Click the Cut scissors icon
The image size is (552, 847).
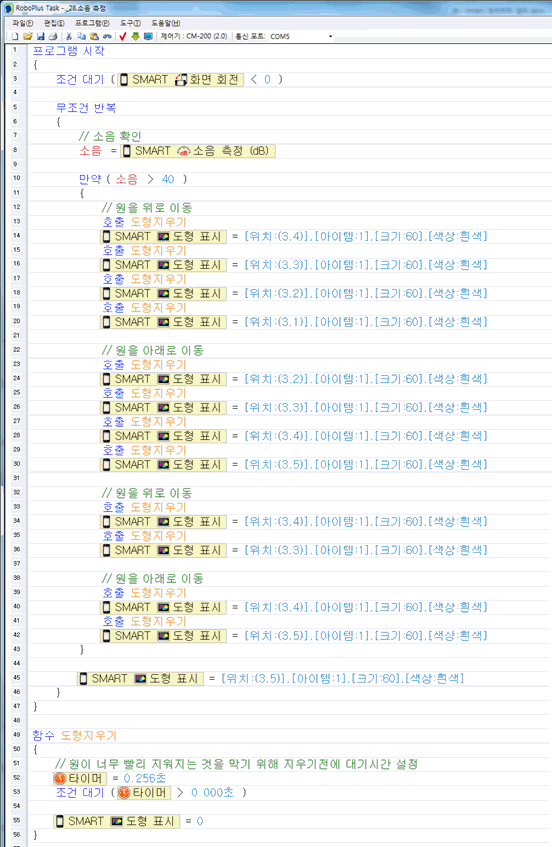(x=69, y=36)
